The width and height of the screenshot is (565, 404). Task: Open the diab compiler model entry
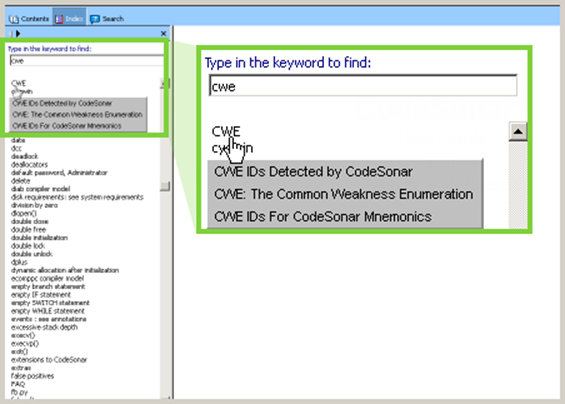coord(40,189)
